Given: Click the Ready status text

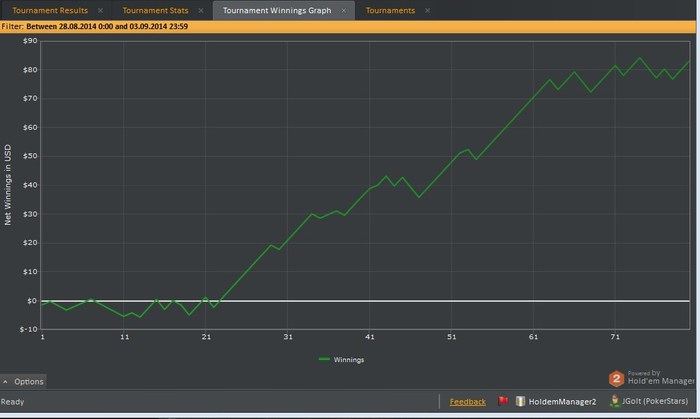Looking at the screenshot, I should [x=12, y=402].
